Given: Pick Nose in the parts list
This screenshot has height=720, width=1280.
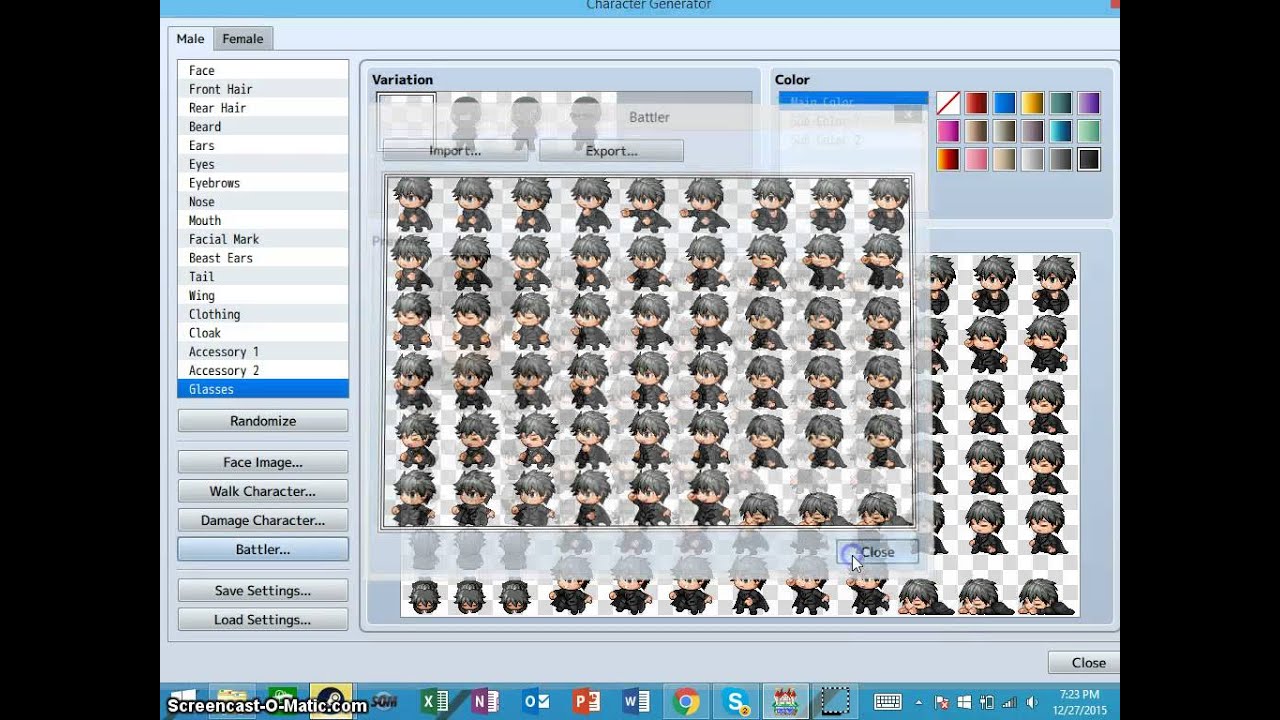Looking at the screenshot, I should (263, 202).
